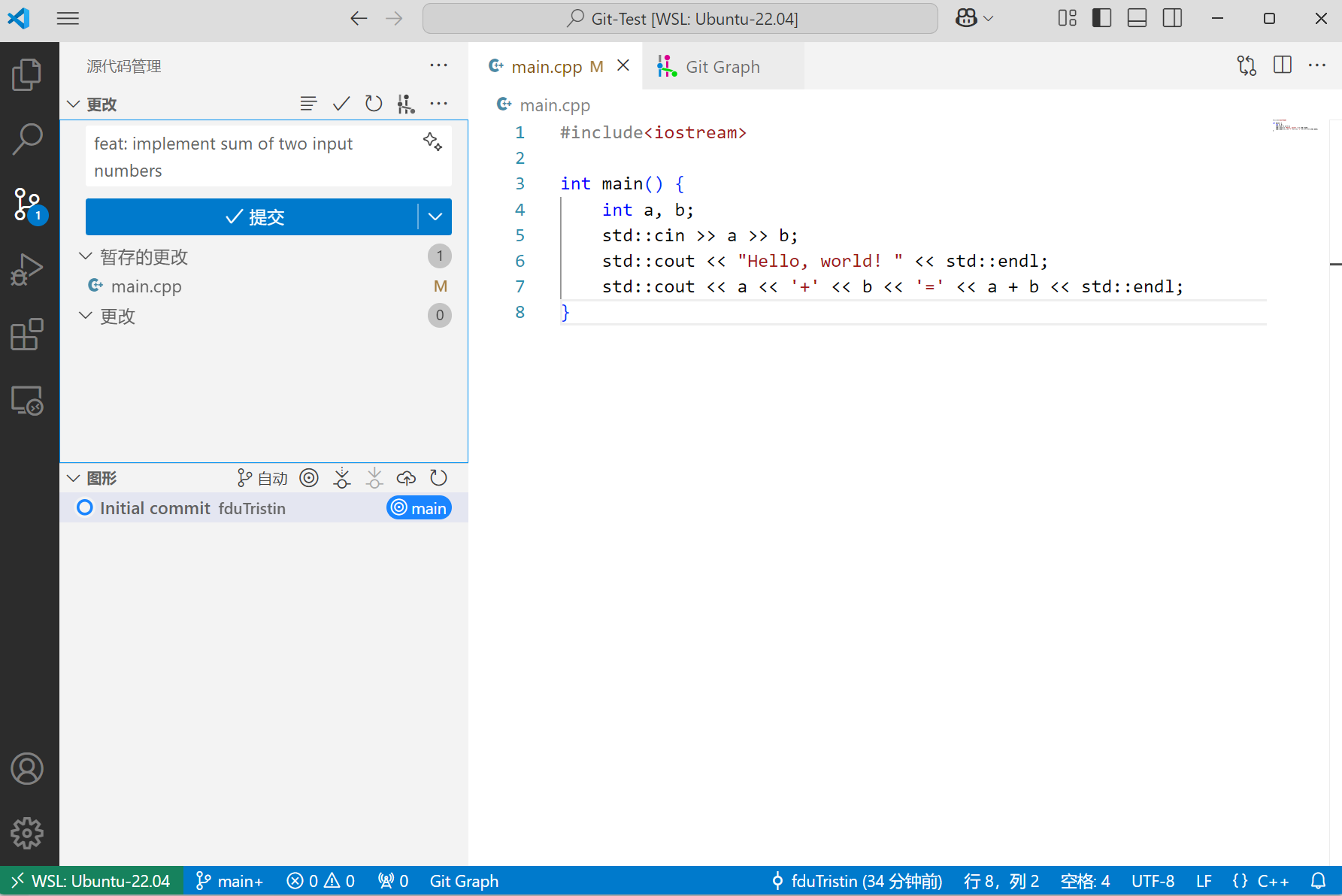Image resolution: width=1342 pixels, height=896 pixels.
Task: Toggle the primary side bar visibility
Action: (x=1101, y=18)
